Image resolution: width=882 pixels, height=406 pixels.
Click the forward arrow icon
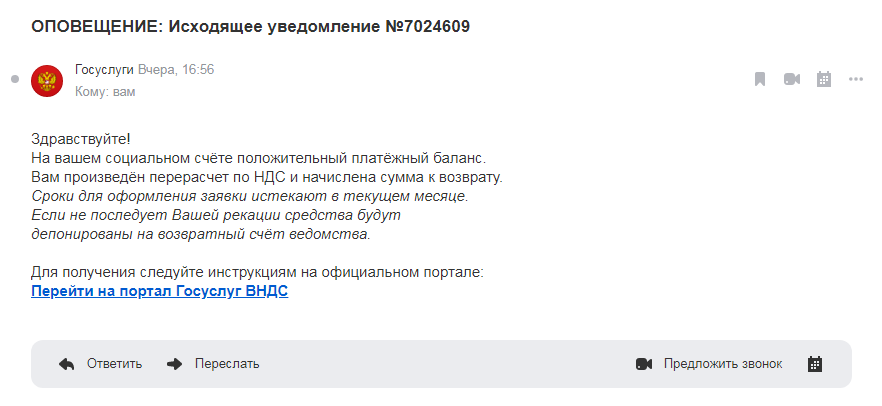click(174, 364)
